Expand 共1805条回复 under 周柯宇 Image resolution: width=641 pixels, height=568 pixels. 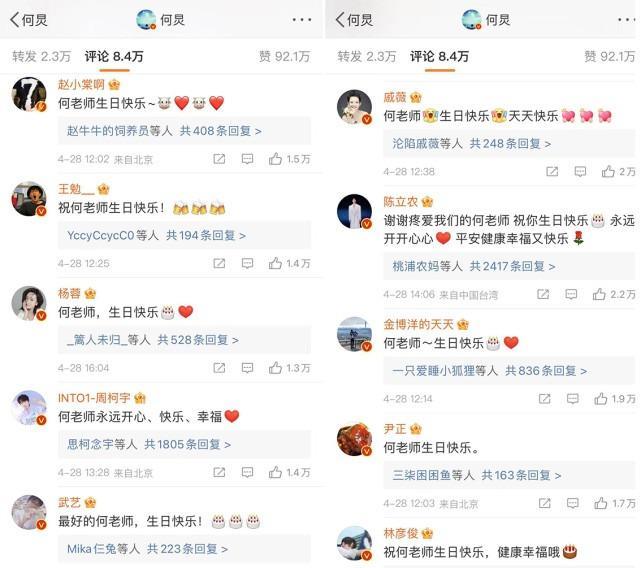pyautogui.click(x=149, y=444)
